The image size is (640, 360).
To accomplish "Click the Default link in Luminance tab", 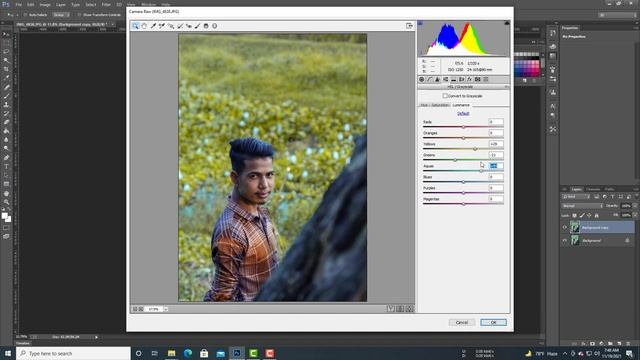I will [463, 113].
